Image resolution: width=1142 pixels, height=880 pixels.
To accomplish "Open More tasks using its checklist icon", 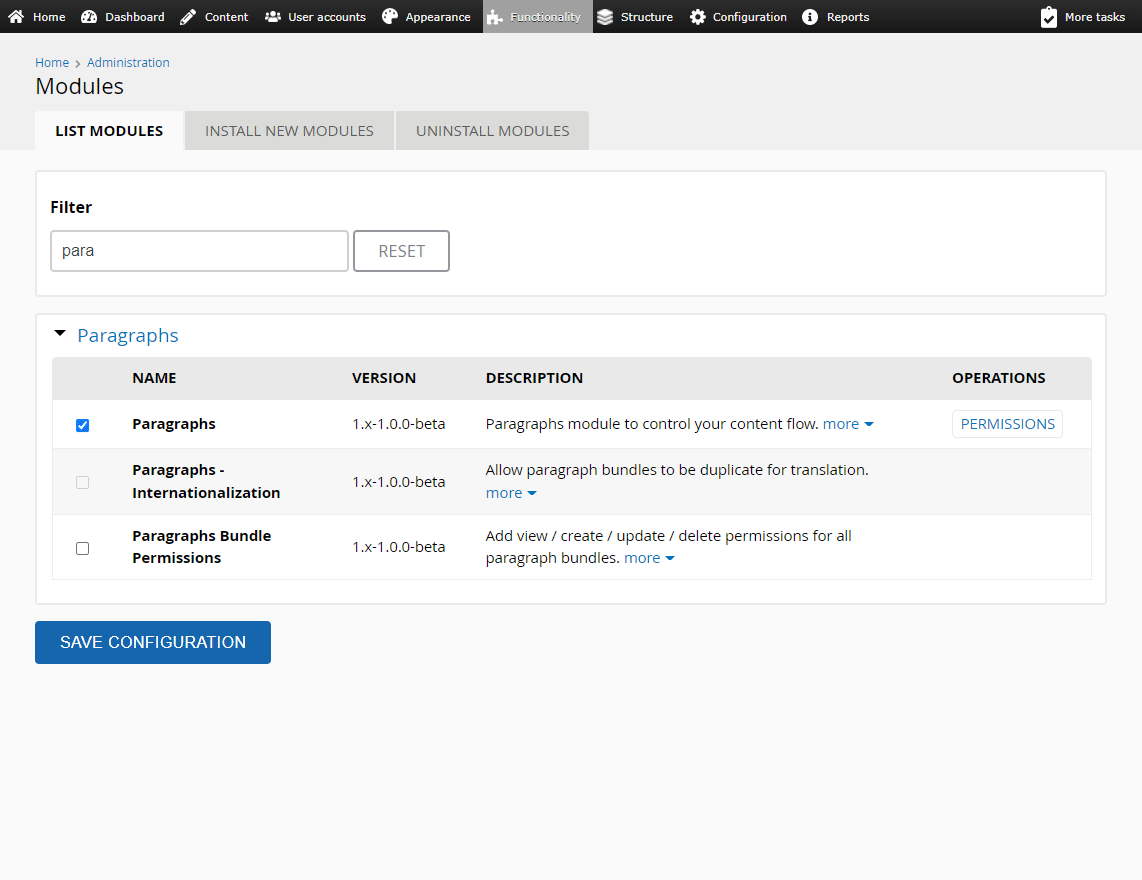I will coord(1048,16).
